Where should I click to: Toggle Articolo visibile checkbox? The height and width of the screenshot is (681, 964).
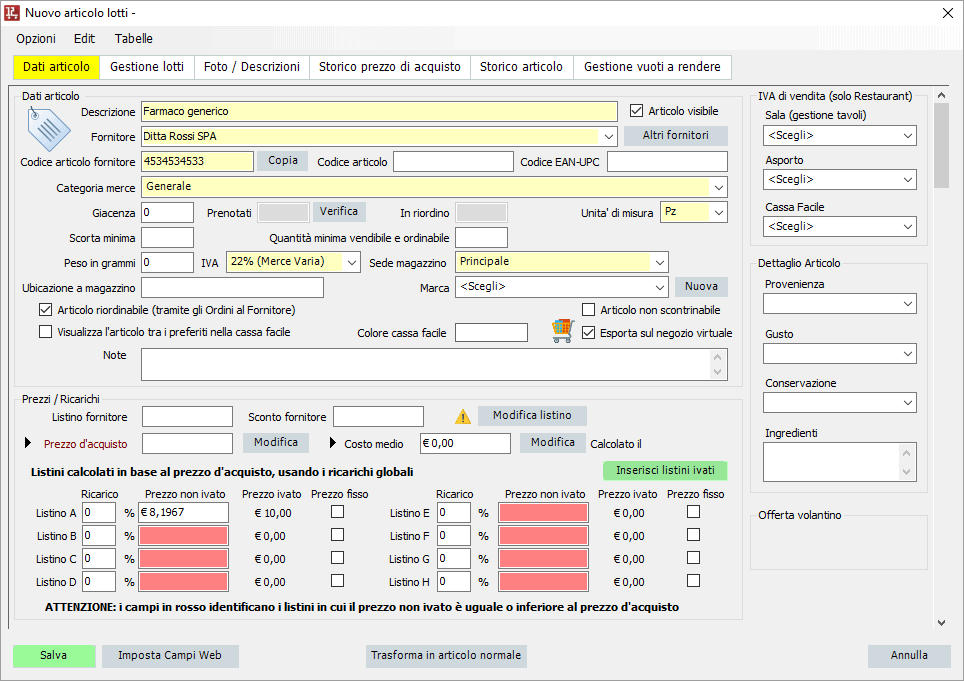click(636, 111)
